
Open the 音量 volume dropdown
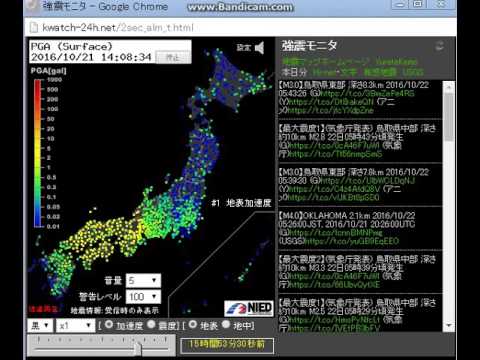click(143, 281)
